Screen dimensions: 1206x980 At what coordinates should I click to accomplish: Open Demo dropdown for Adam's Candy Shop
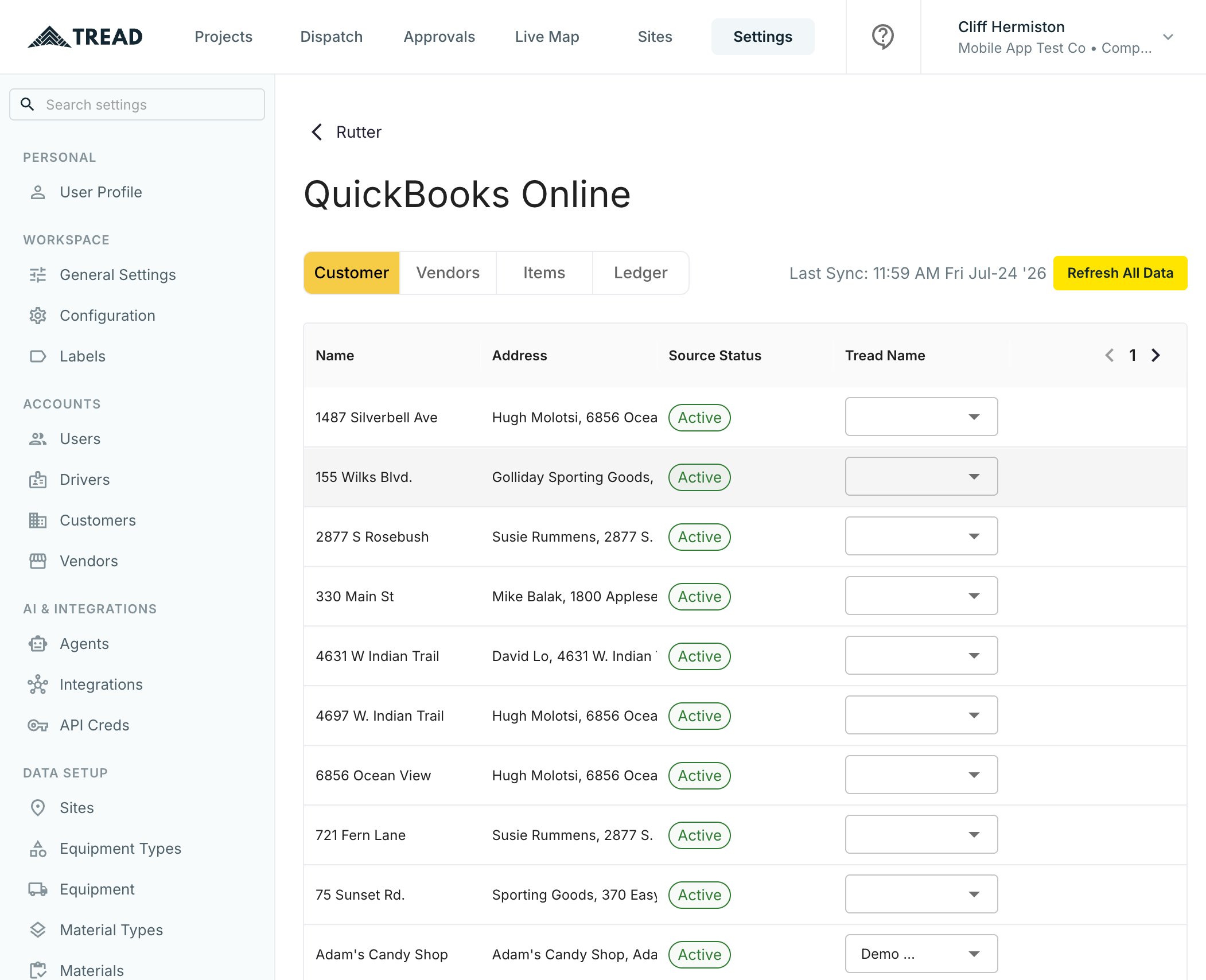tap(921, 954)
